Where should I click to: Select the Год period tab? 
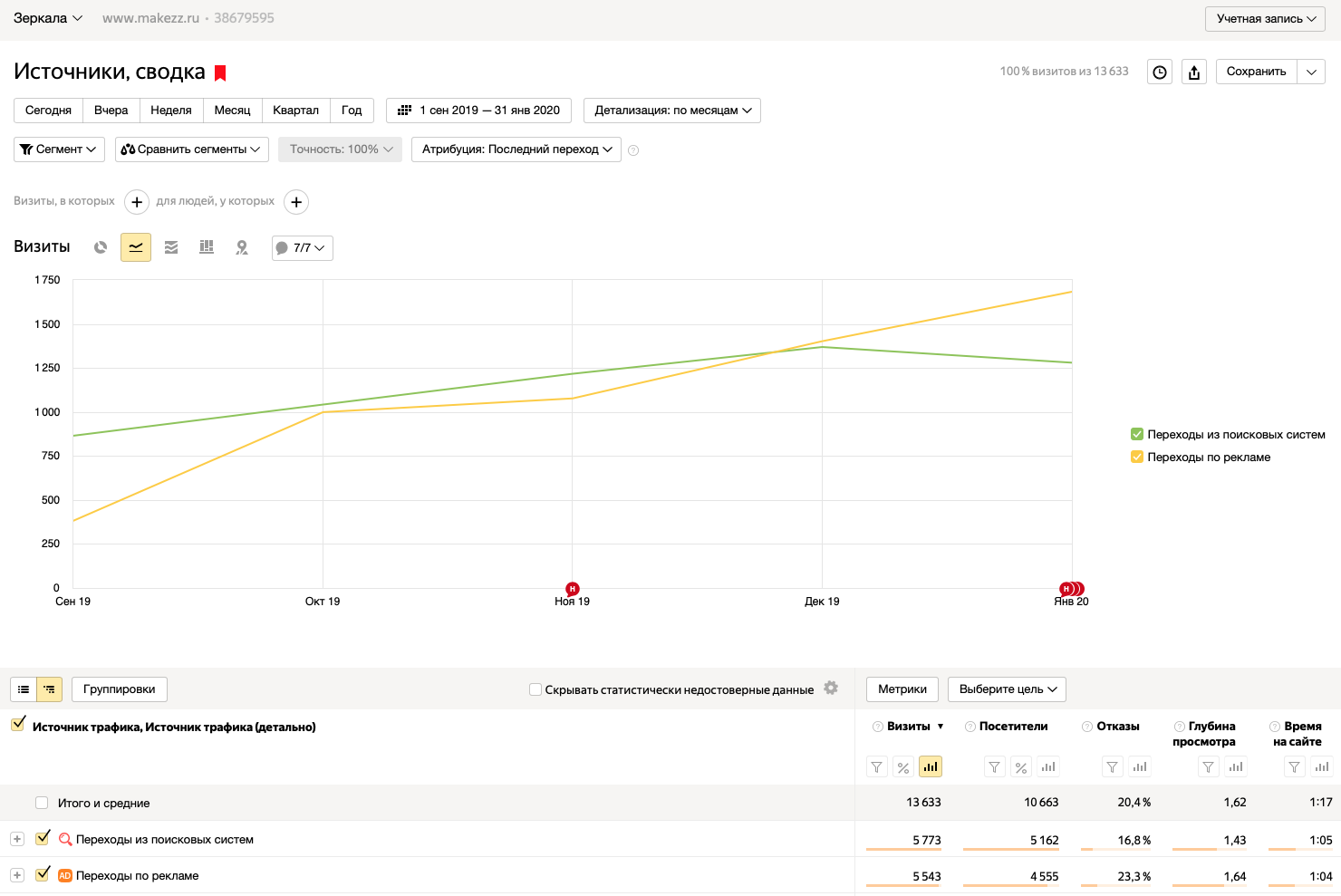coord(352,111)
